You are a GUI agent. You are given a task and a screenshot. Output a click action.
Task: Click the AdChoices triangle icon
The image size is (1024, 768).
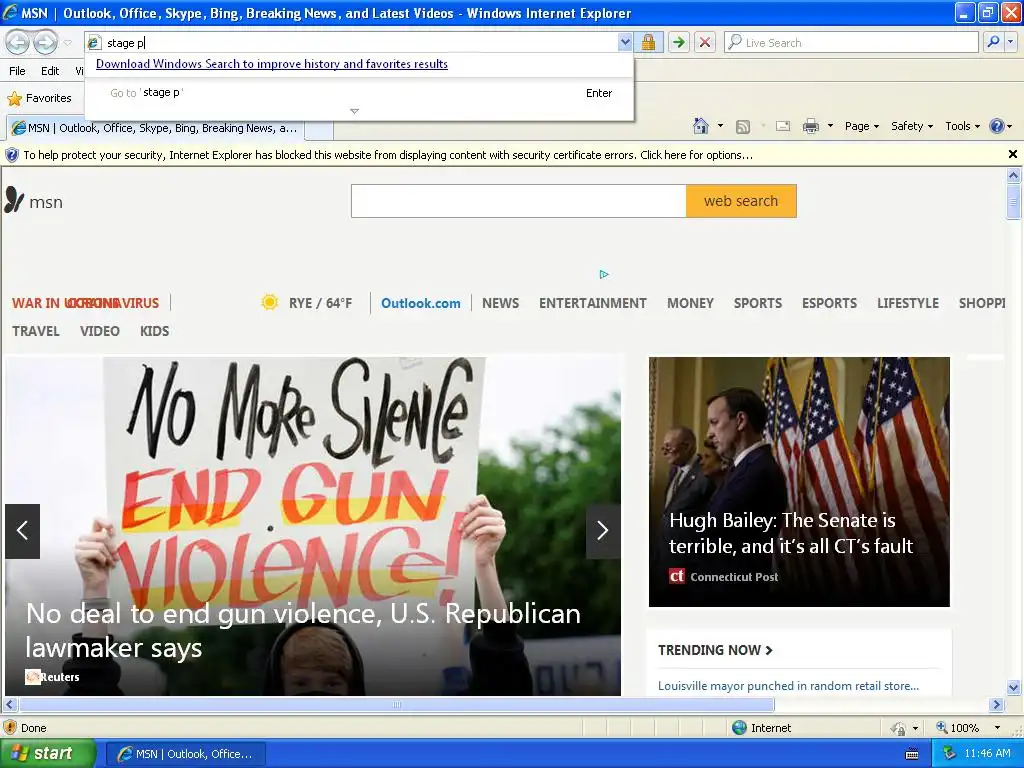coord(604,274)
